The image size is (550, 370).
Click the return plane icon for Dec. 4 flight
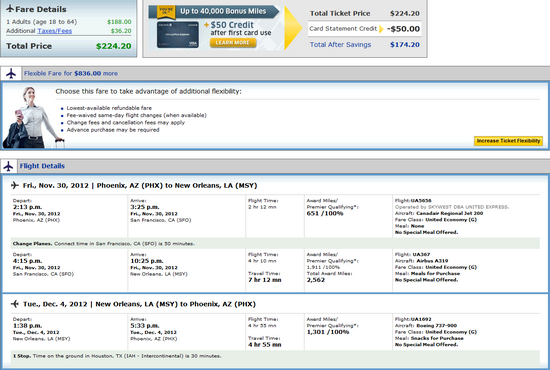(x=15, y=304)
